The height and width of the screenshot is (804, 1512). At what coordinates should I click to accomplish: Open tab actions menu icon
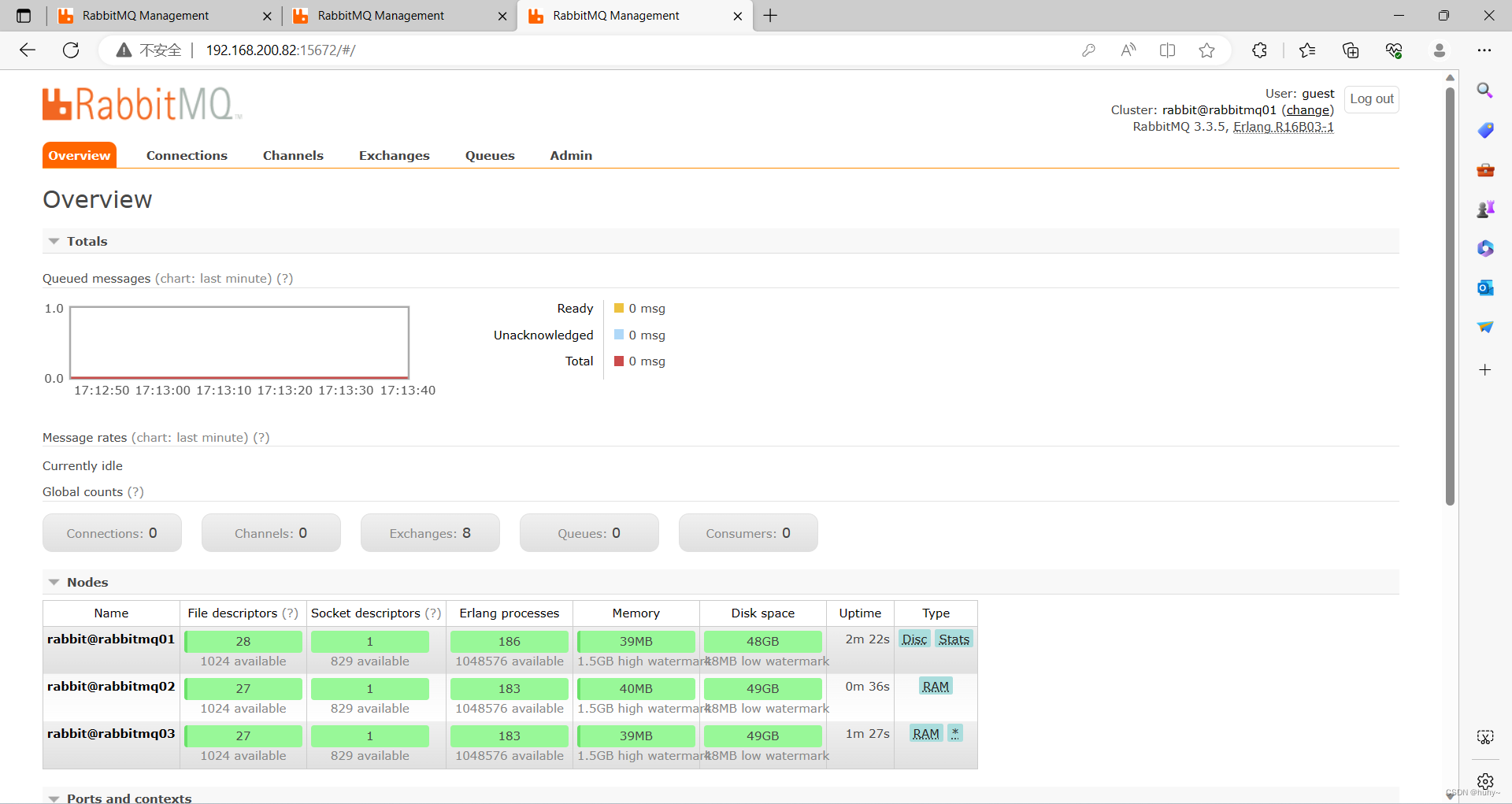click(x=24, y=16)
